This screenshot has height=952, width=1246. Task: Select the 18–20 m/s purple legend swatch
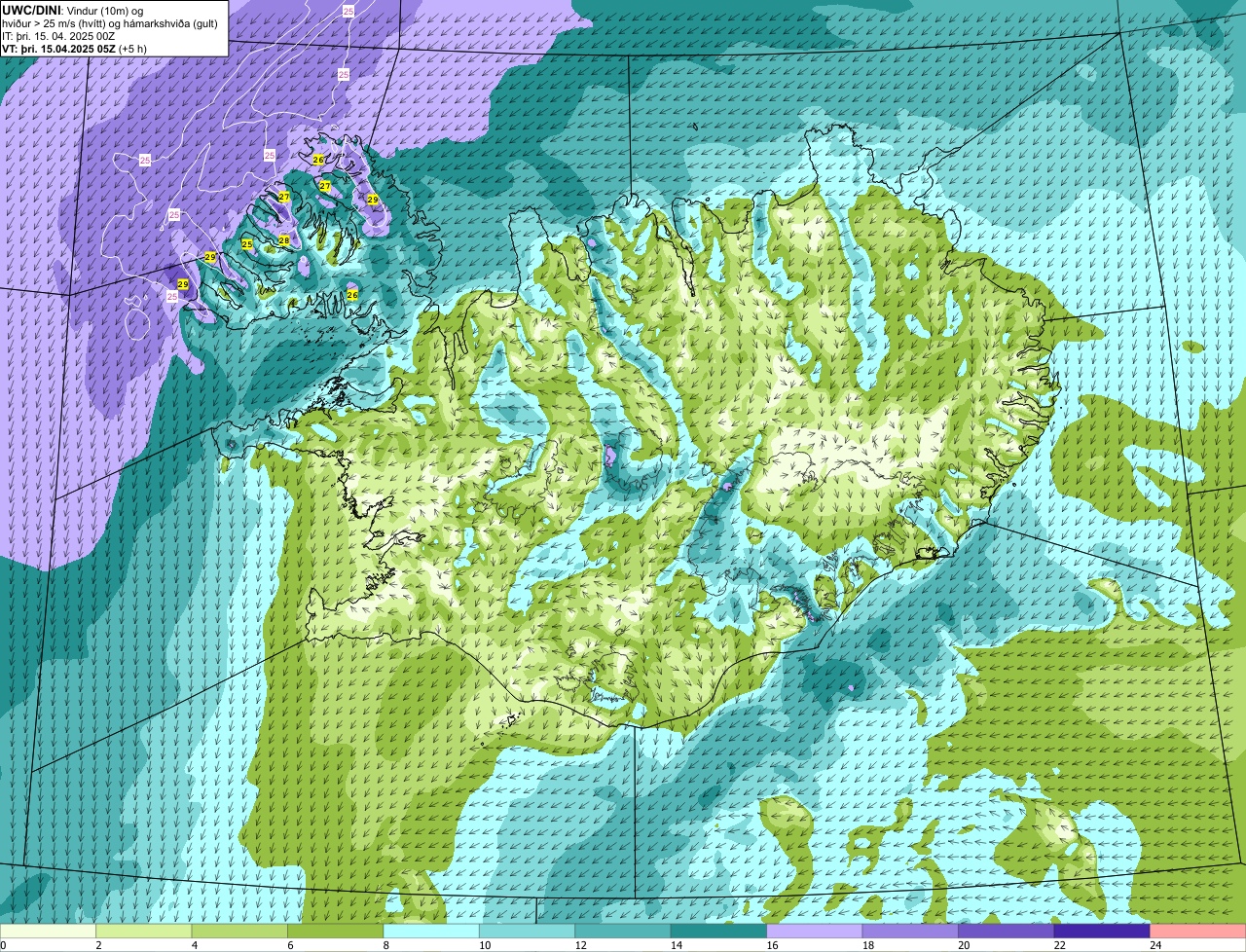pyautogui.click(x=910, y=932)
